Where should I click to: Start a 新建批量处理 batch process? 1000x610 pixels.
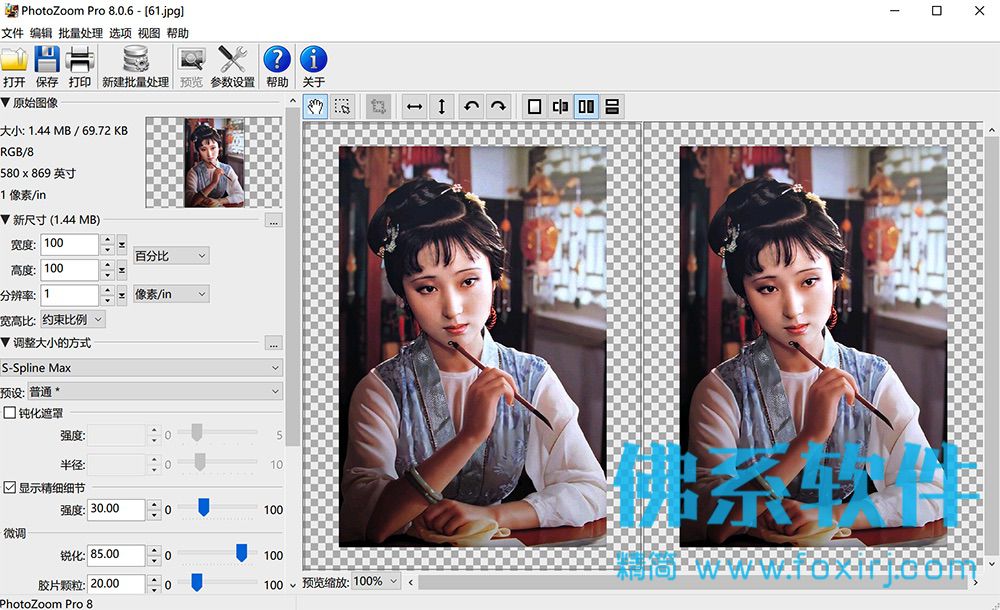click(135, 66)
